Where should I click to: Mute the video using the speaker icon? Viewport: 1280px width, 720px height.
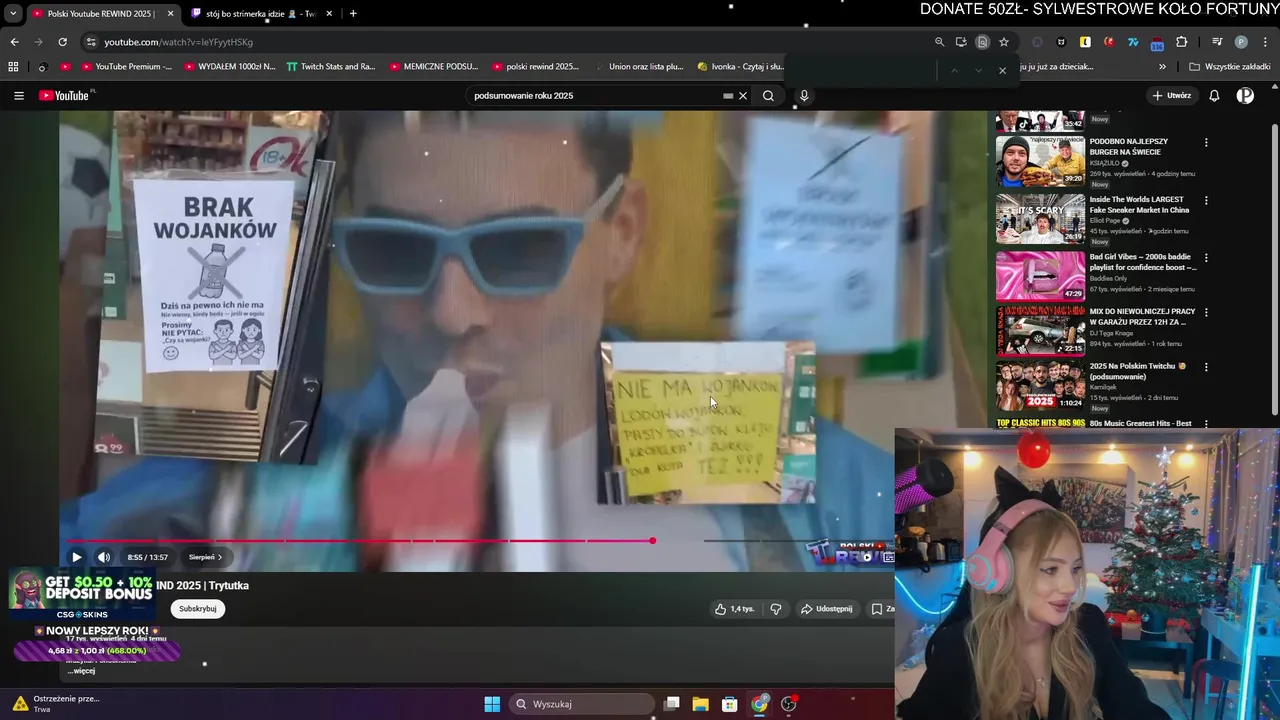[104, 557]
